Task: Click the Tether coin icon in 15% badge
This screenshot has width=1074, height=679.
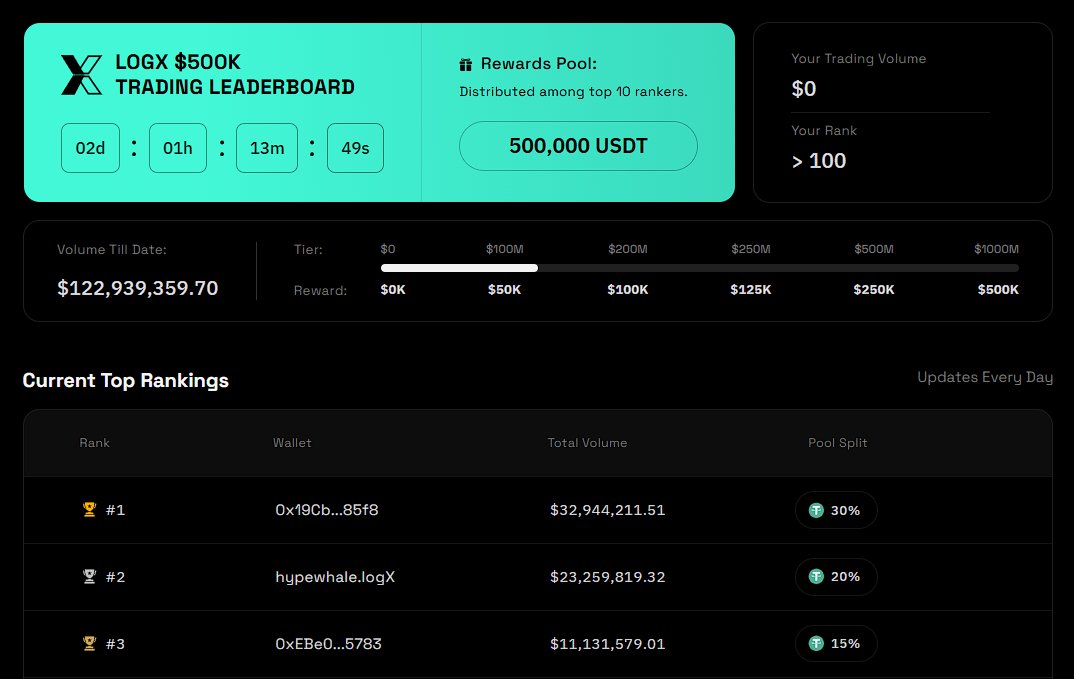Action: point(817,644)
